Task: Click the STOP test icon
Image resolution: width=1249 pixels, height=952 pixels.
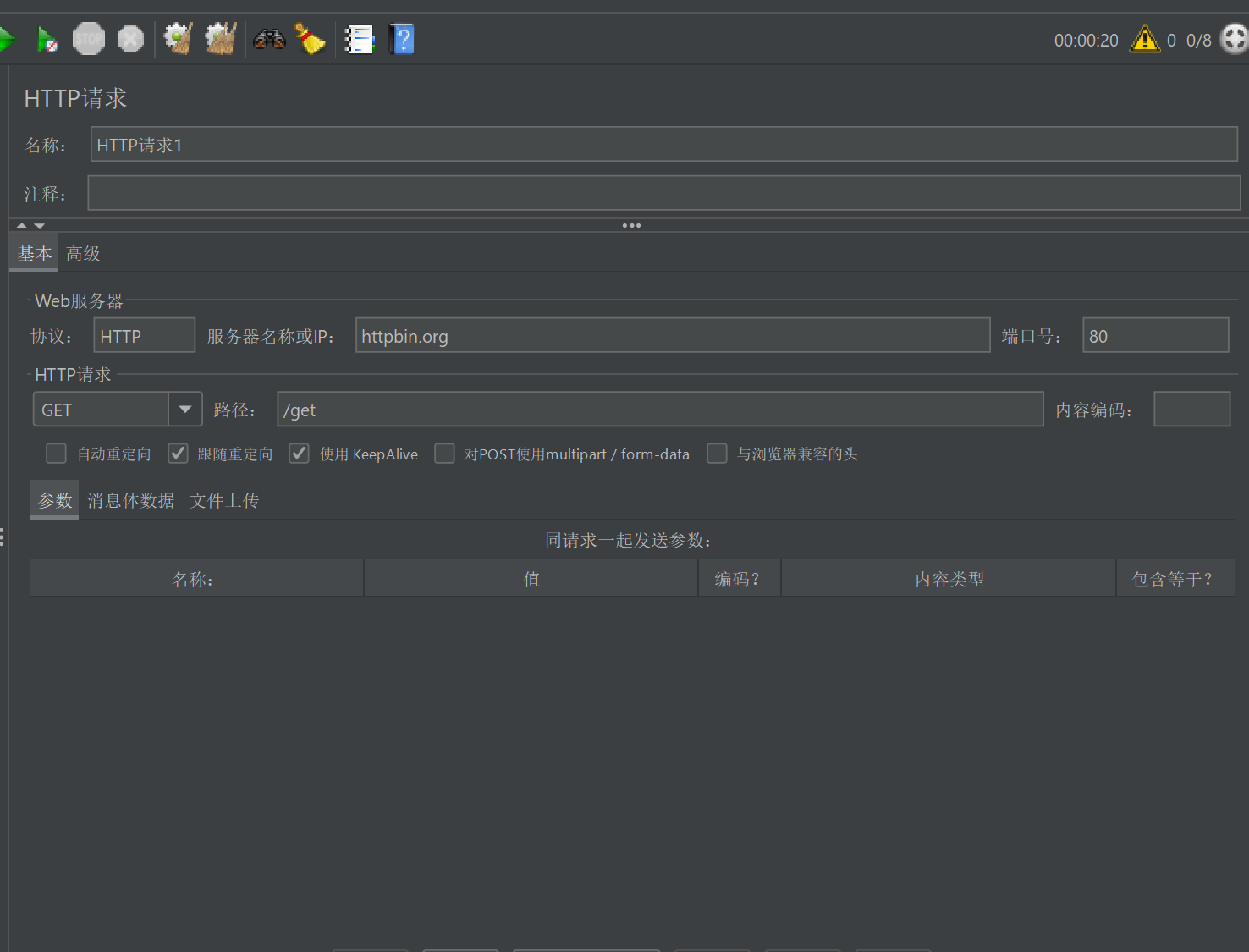Action: 89,39
